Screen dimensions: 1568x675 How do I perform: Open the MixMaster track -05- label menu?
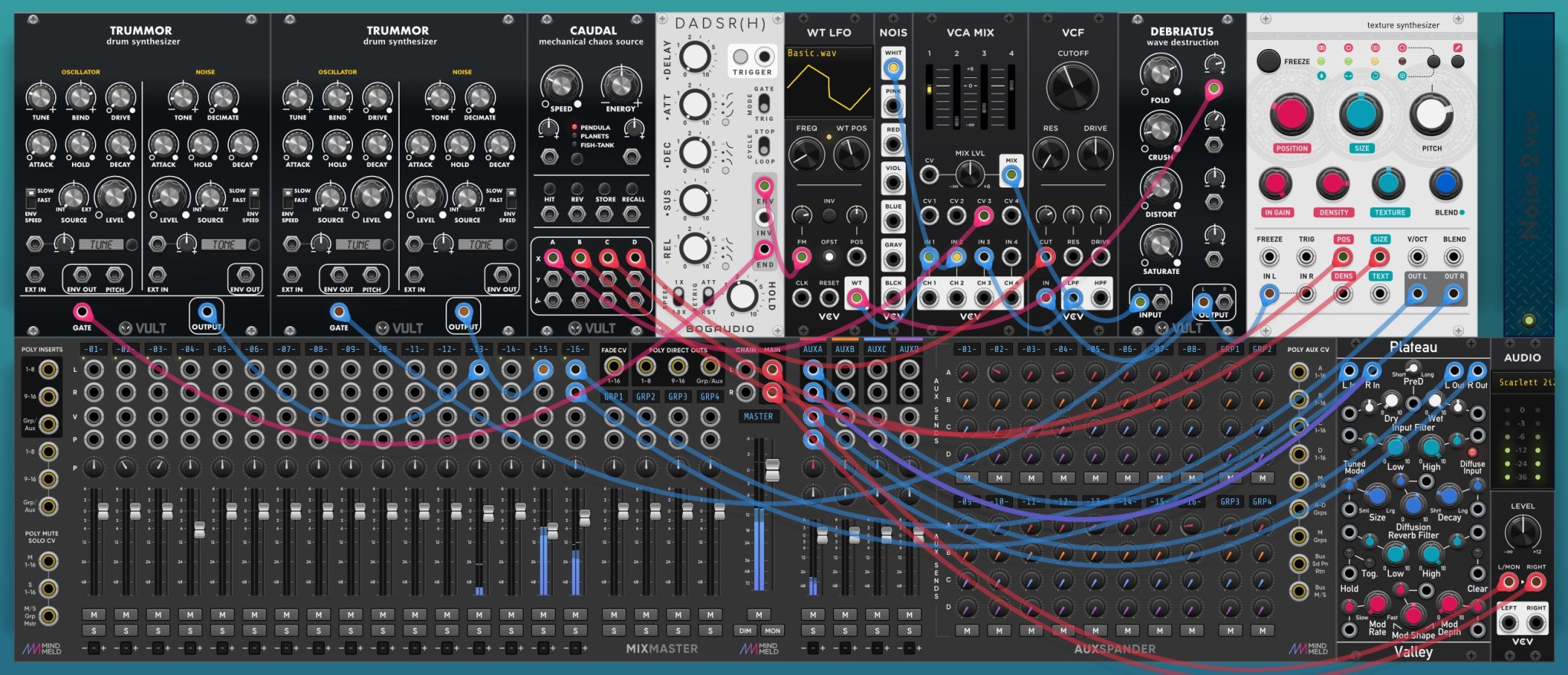point(222,349)
